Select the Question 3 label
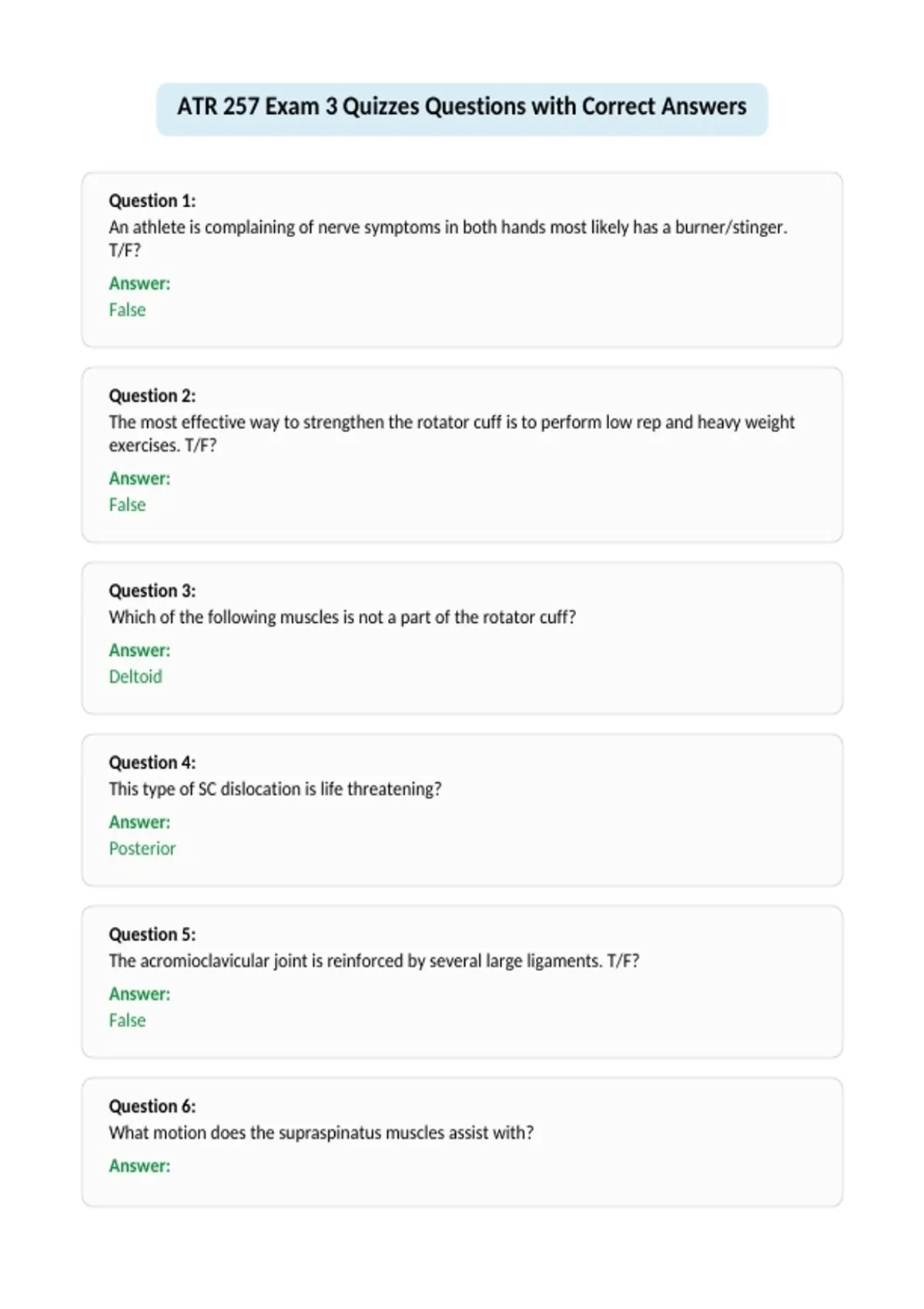Image resolution: width=924 pixels, height=1309 pixels. (x=152, y=591)
